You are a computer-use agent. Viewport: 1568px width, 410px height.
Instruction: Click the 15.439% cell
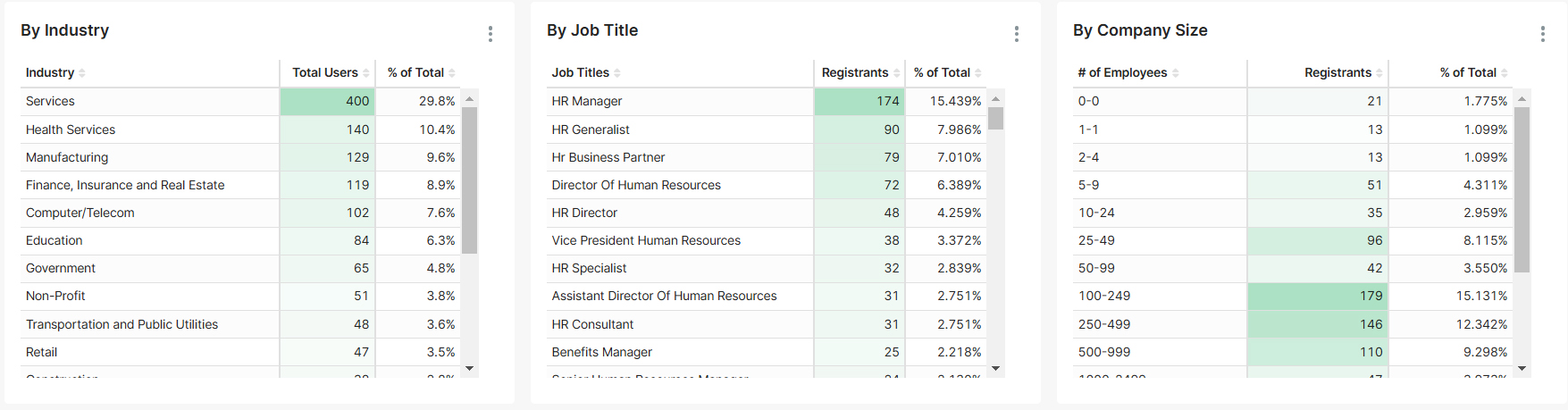[947, 102]
